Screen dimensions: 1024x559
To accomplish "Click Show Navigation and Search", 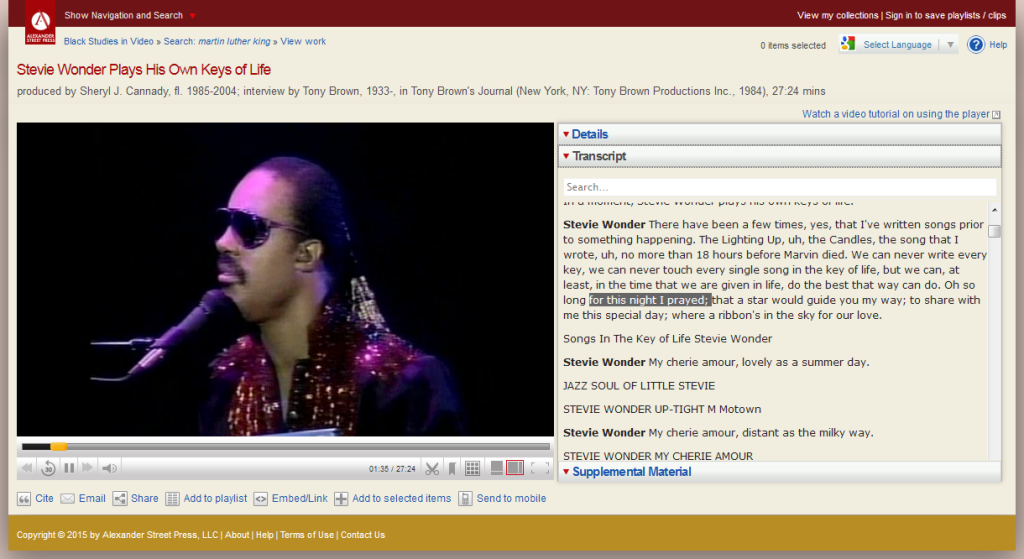I will pyautogui.click(x=123, y=15).
